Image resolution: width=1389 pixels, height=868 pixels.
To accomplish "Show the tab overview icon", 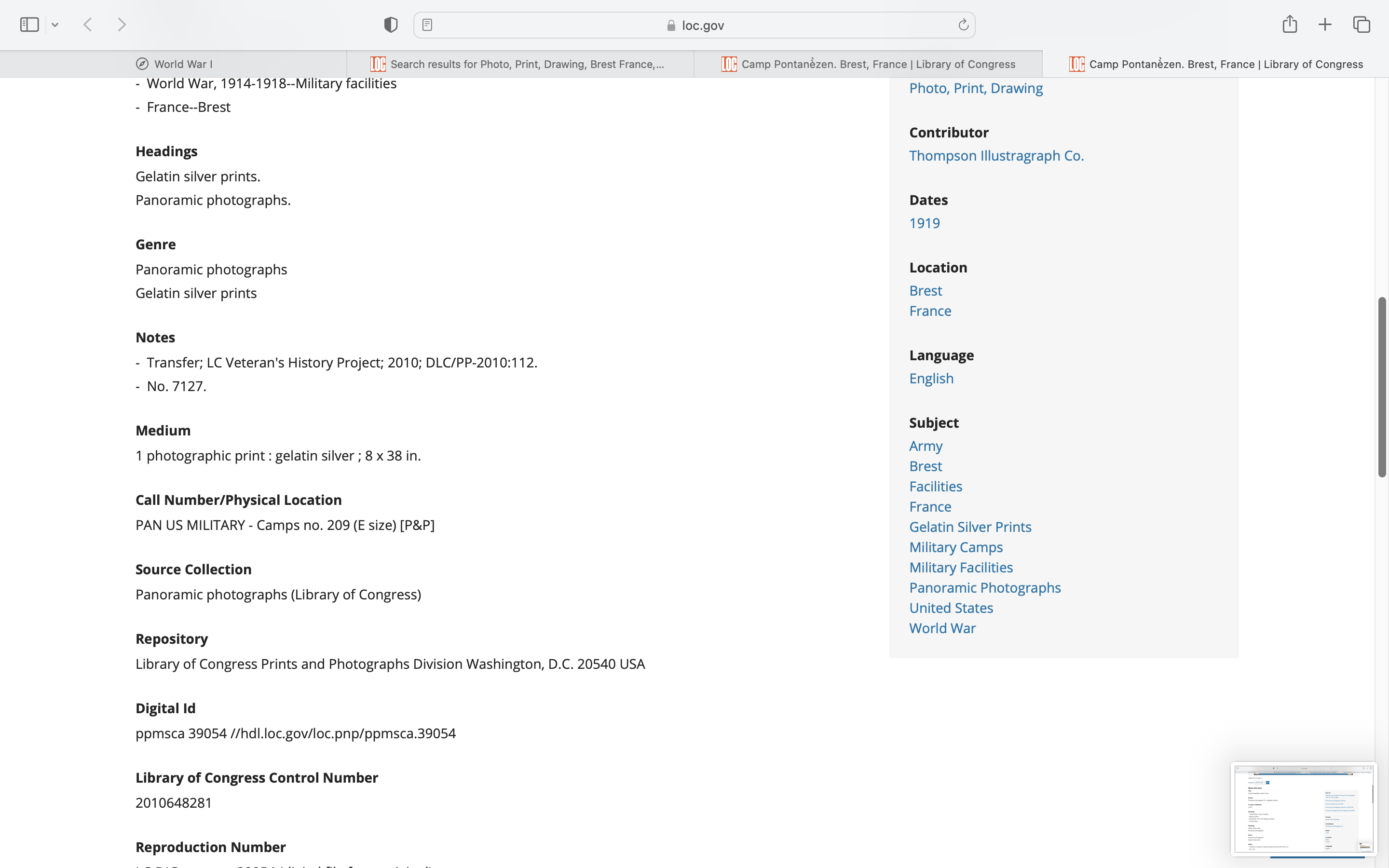I will pos(1362,25).
